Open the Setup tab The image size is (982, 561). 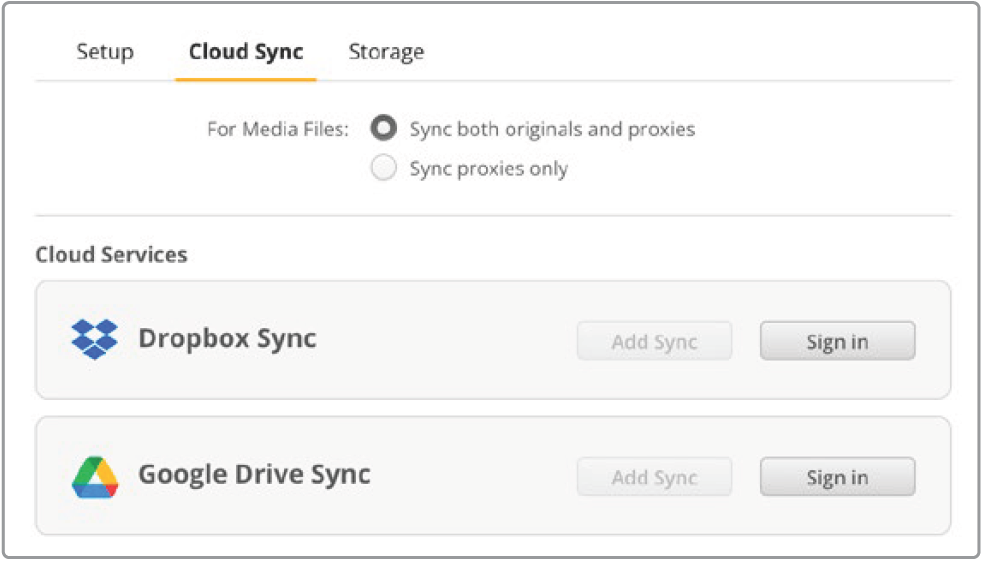click(x=105, y=52)
